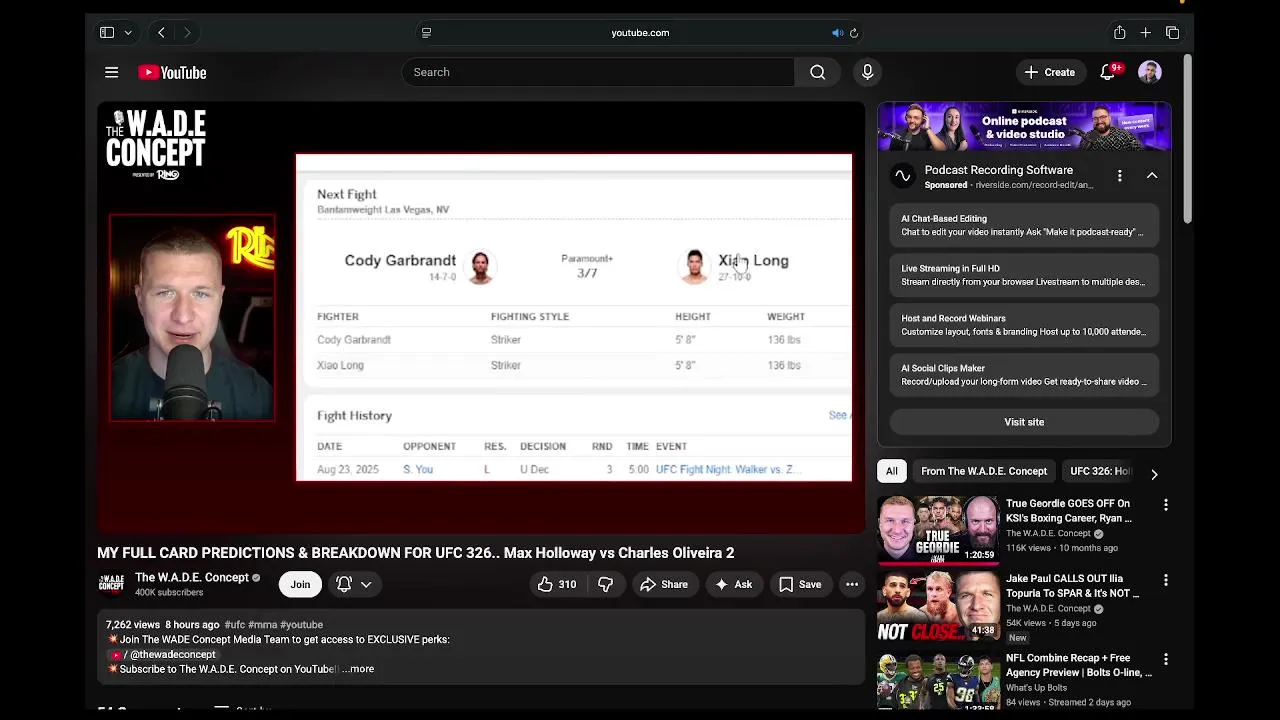Like the video with thumbs up

(557, 584)
